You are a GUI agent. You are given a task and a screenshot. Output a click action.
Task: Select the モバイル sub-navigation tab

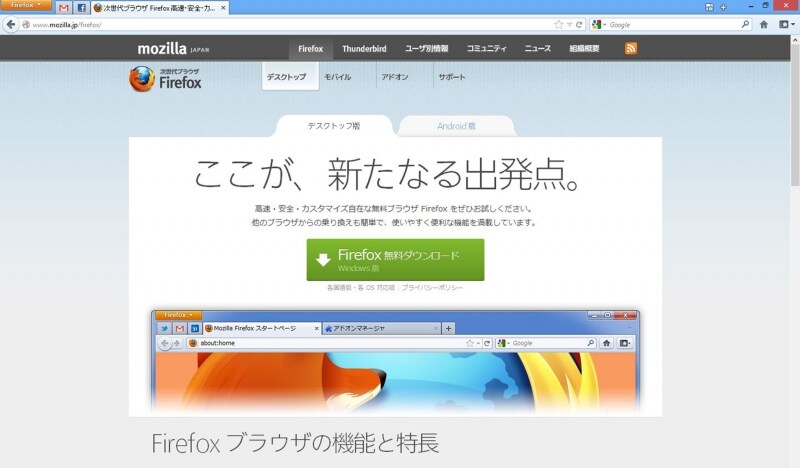337,77
